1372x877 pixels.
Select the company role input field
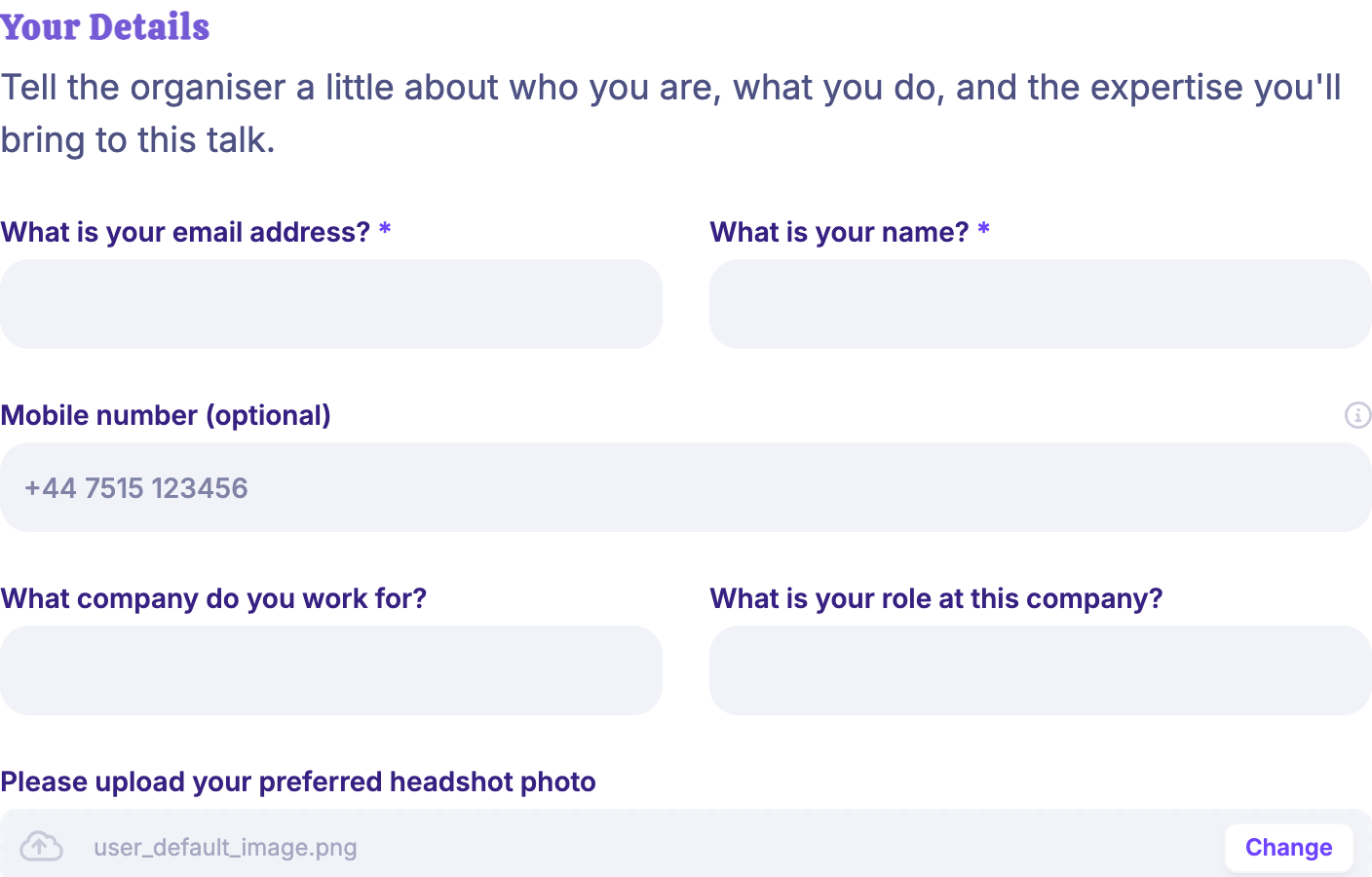[1041, 670]
